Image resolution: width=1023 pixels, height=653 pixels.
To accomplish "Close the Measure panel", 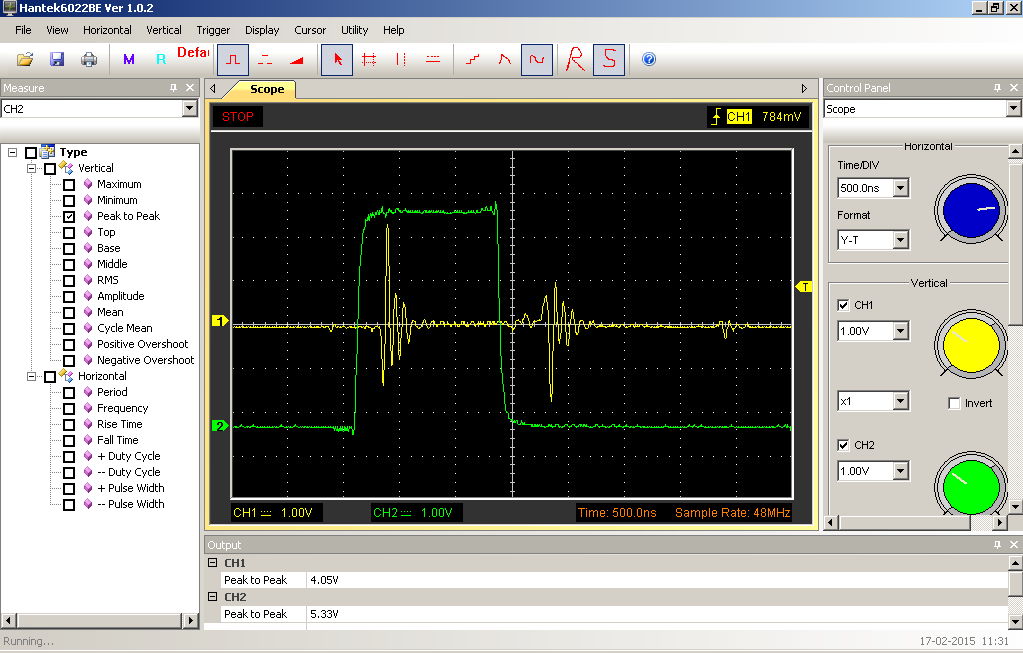I will 190,87.
